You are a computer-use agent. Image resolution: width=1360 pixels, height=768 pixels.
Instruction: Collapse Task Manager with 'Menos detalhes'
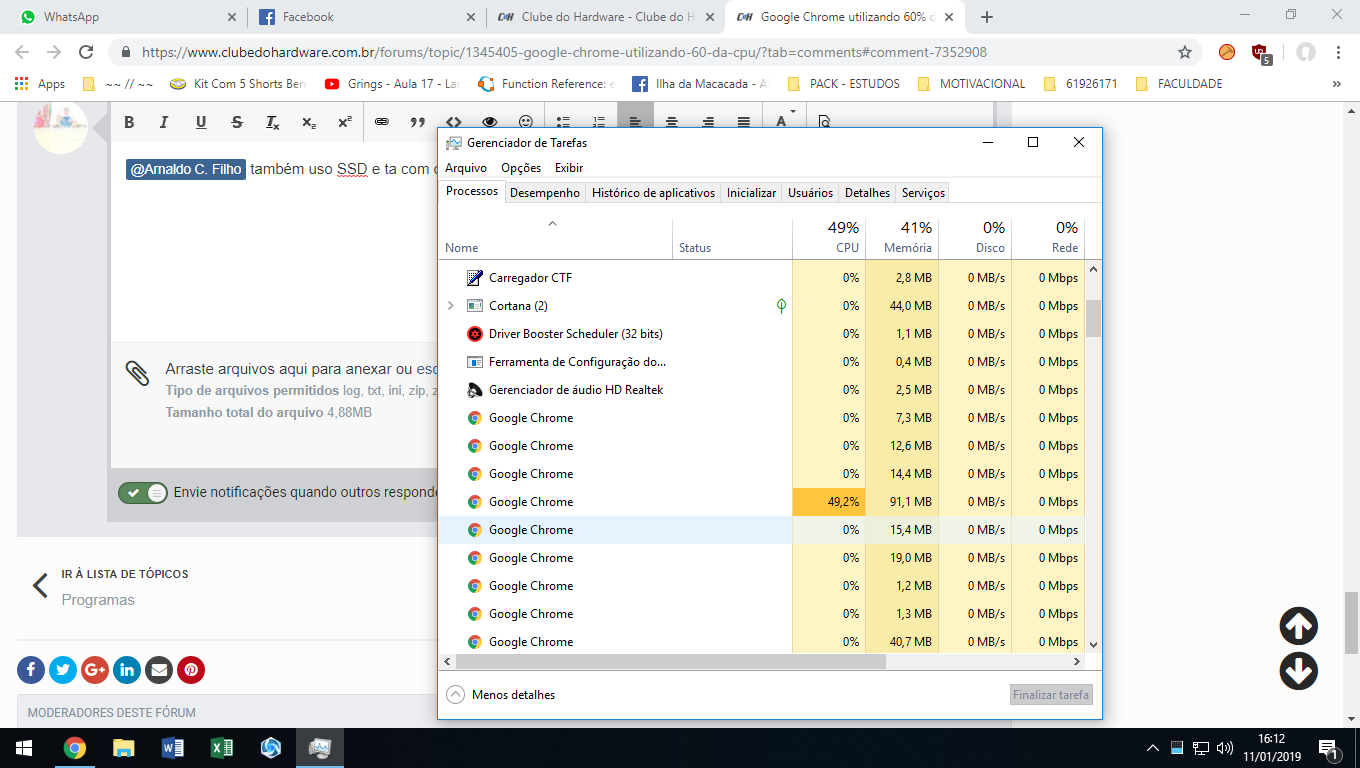[501, 694]
